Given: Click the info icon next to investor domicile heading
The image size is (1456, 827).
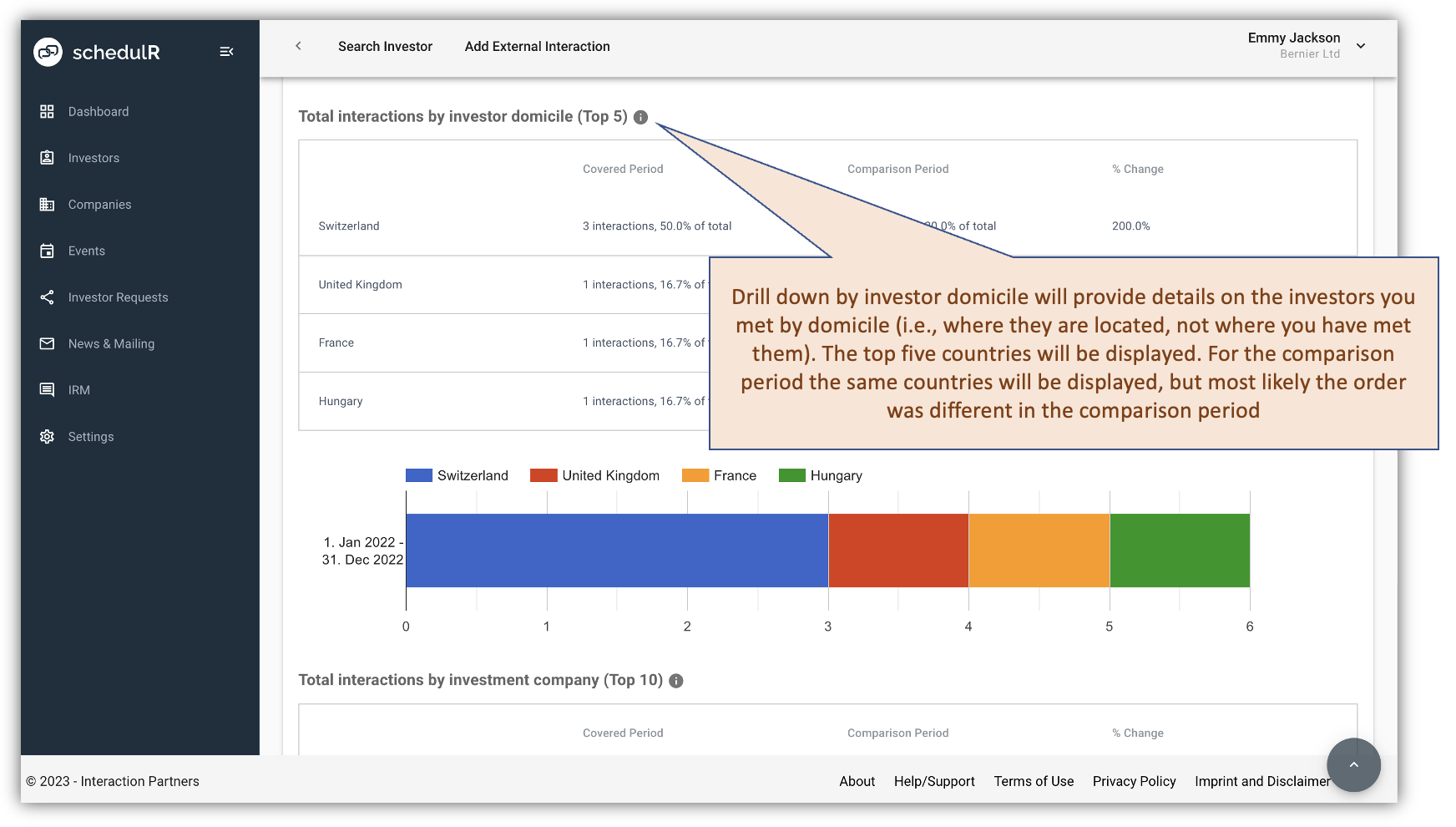Looking at the screenshot, I should coord(640,117).
